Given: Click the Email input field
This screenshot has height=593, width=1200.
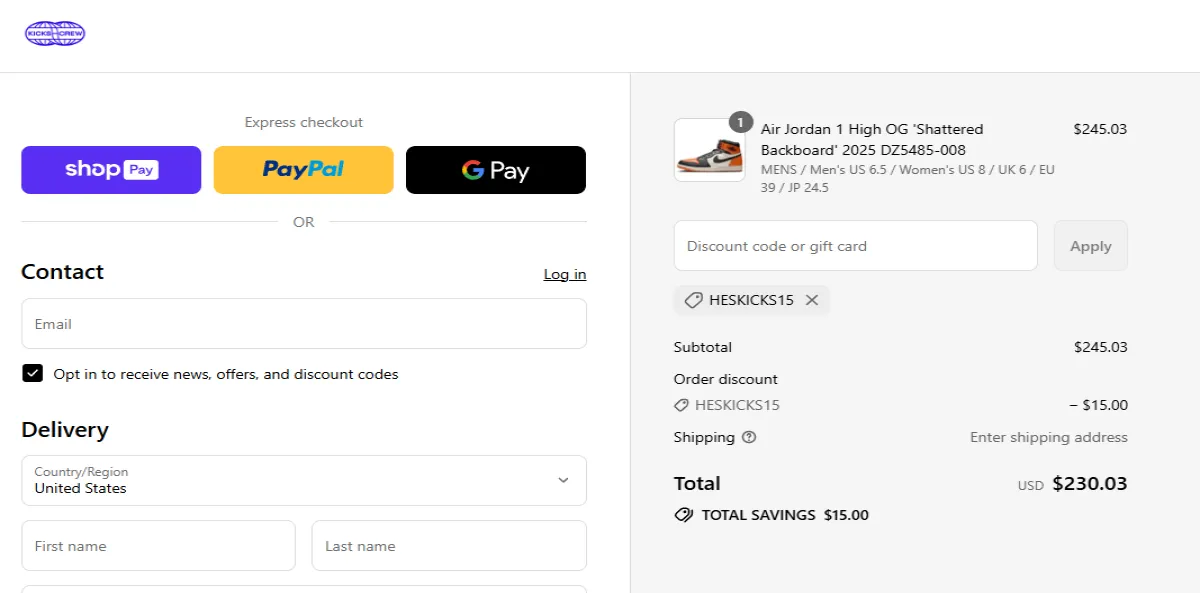Looking at the screenshot, I should 303,323.
